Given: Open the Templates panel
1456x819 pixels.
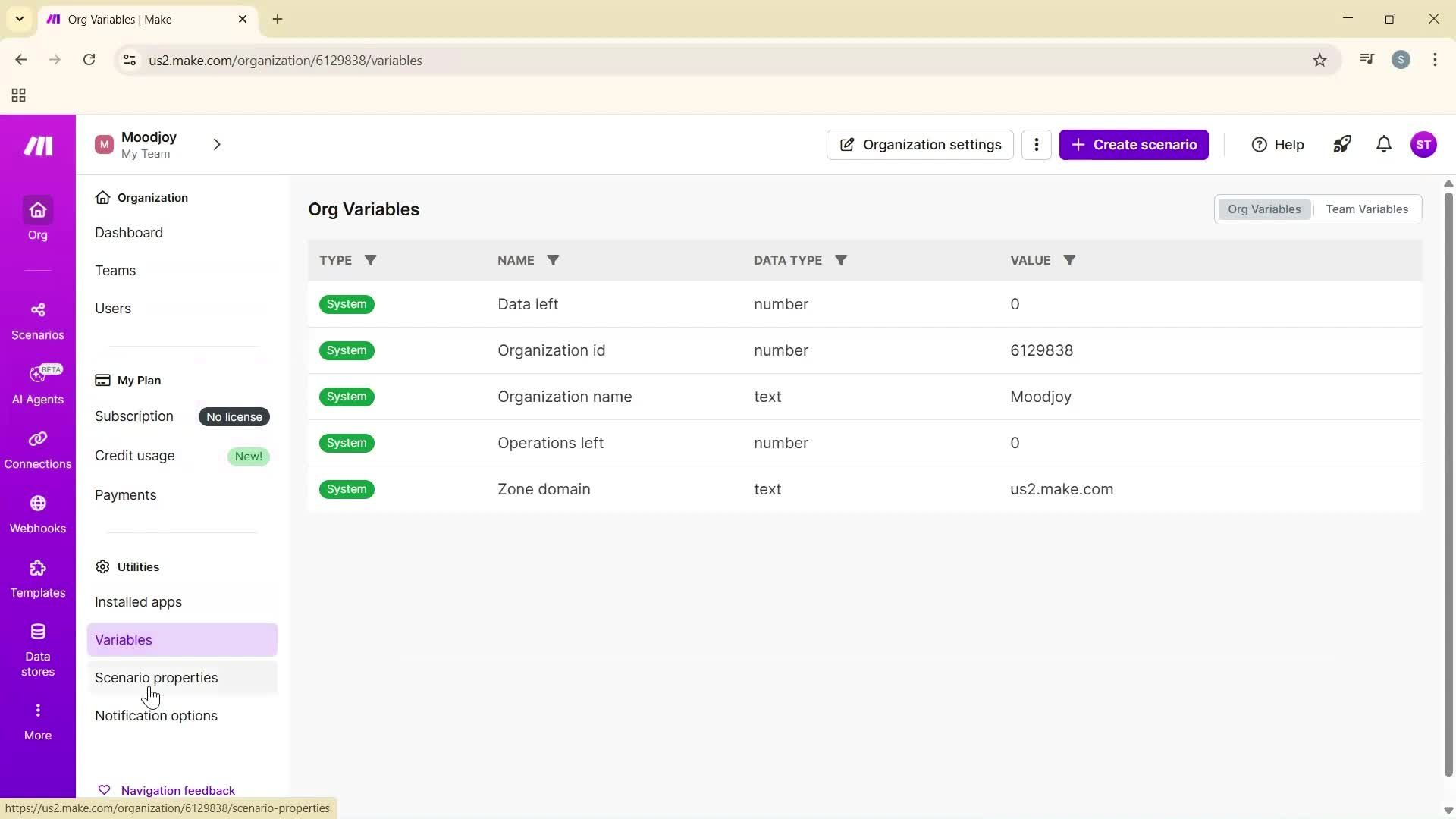Looking at the screenshot, I should tap(37, 578).
